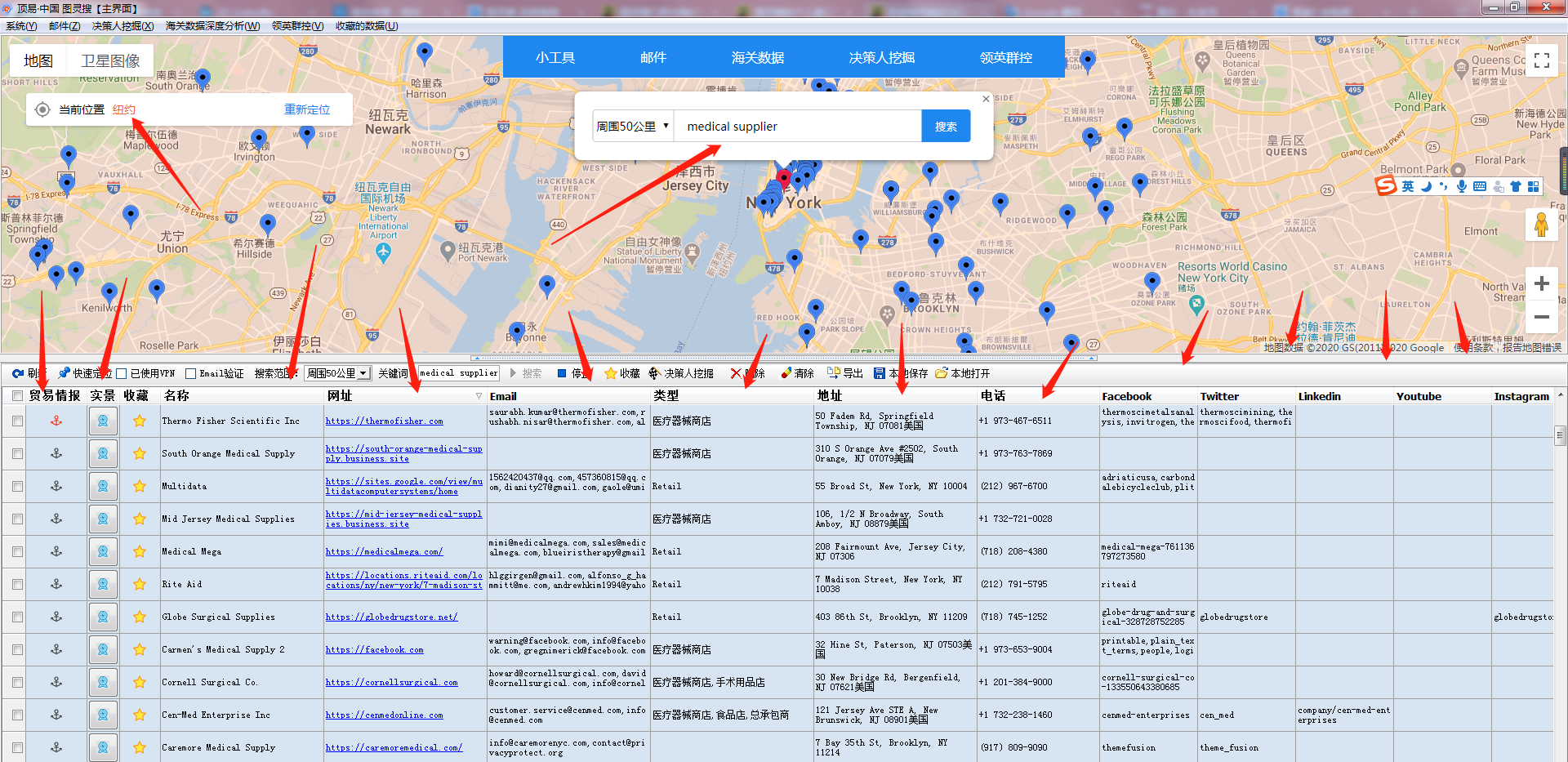Check the Mid Jersey Medical Supplies row checkbox

(17, 519)
